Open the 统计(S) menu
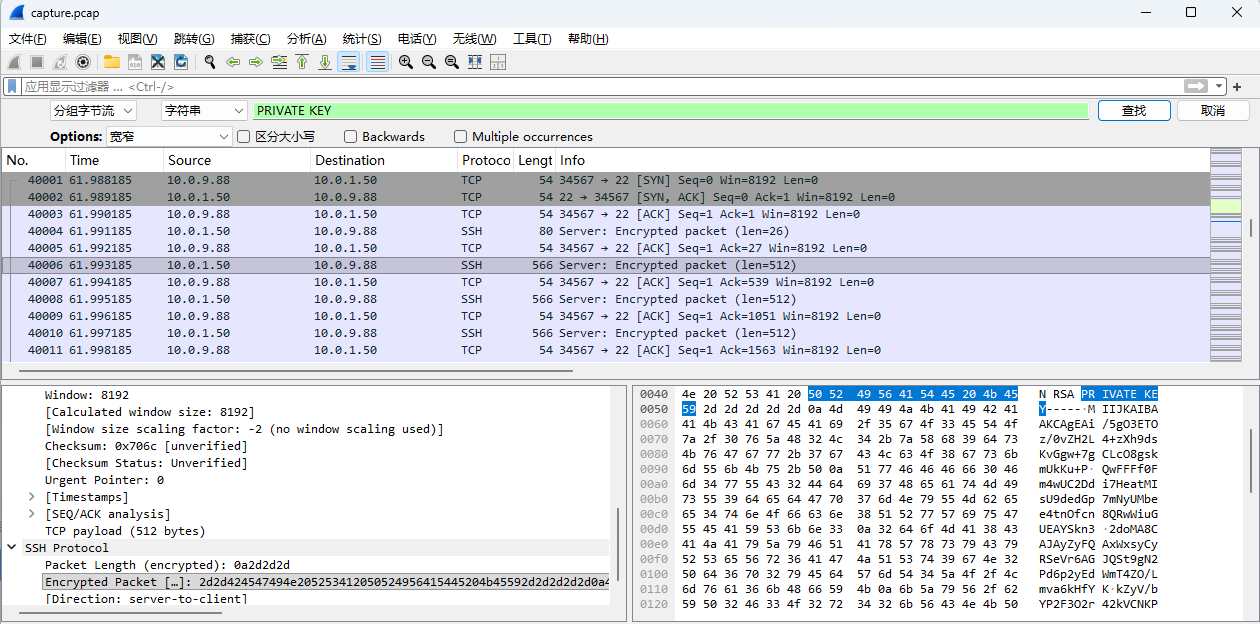Viewport: 1260px width, 624px height. 361,39
